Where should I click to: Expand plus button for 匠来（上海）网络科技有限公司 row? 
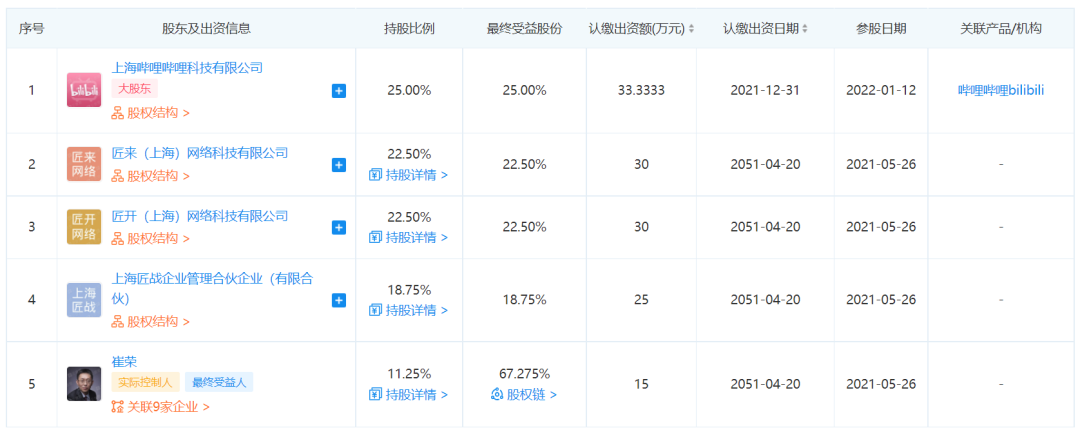click(339, 164)
